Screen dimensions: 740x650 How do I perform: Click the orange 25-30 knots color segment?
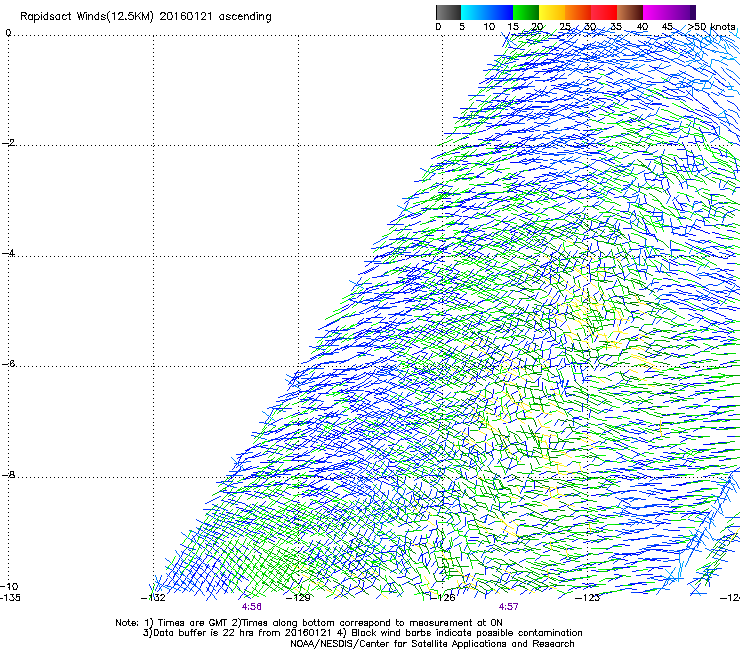pyautogui.click(x=578, y=12)
